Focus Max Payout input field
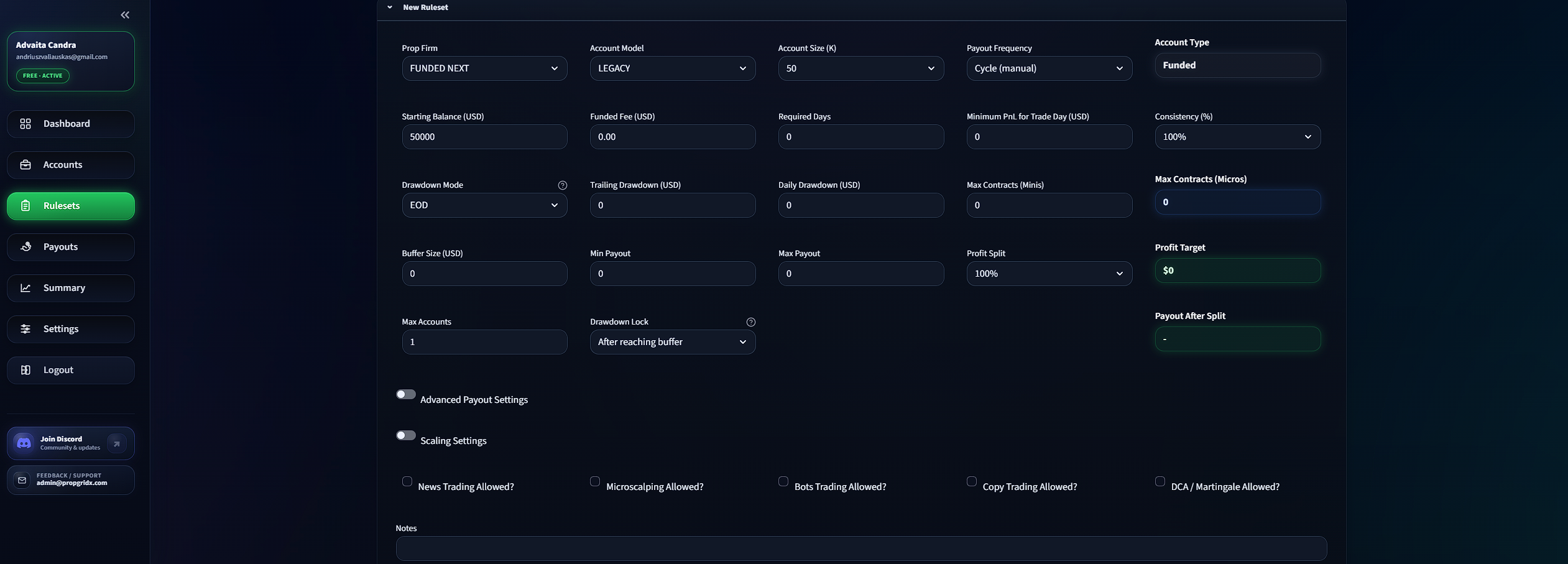The image size is (1568, 564). [861, 274]
